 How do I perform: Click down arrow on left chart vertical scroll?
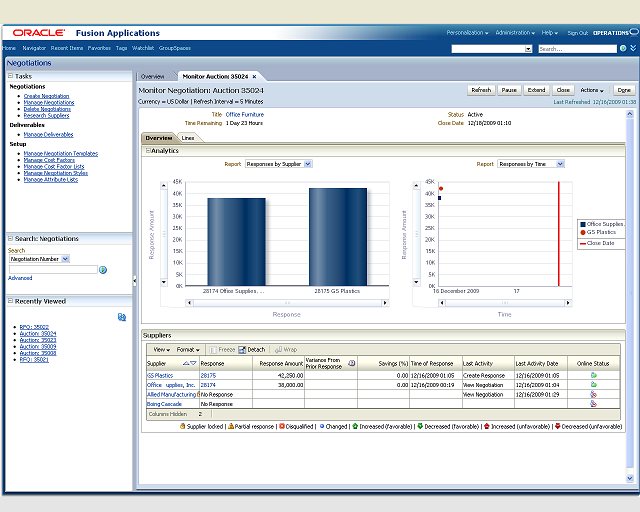point(164,282)
